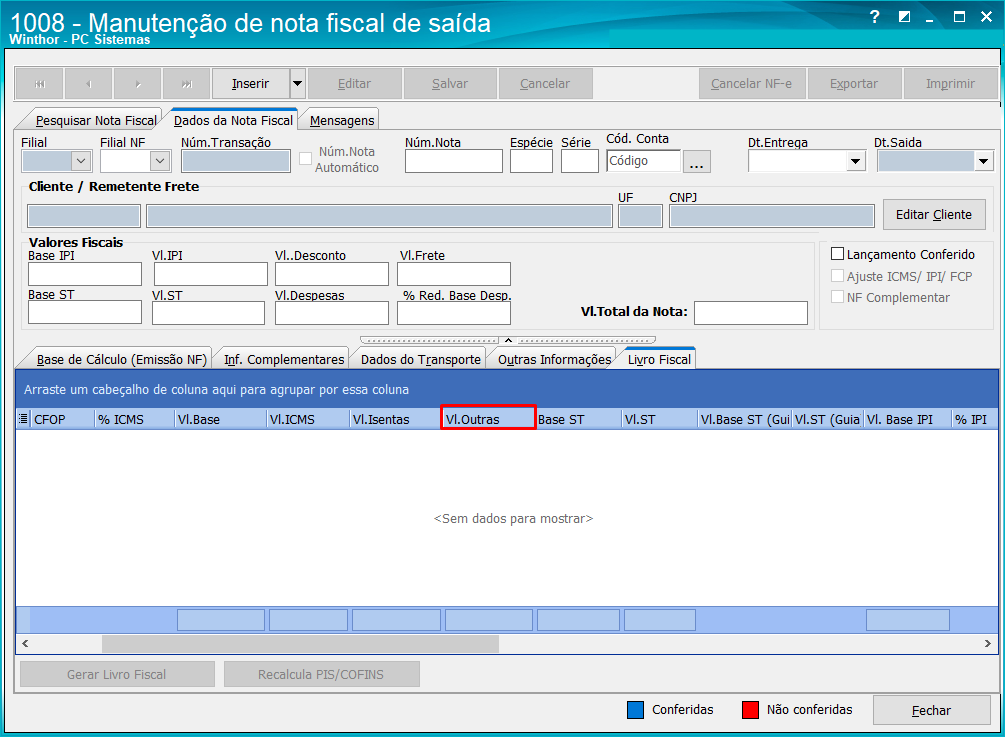
Task: Open the Filial dropdown
Action: (81, 161)
